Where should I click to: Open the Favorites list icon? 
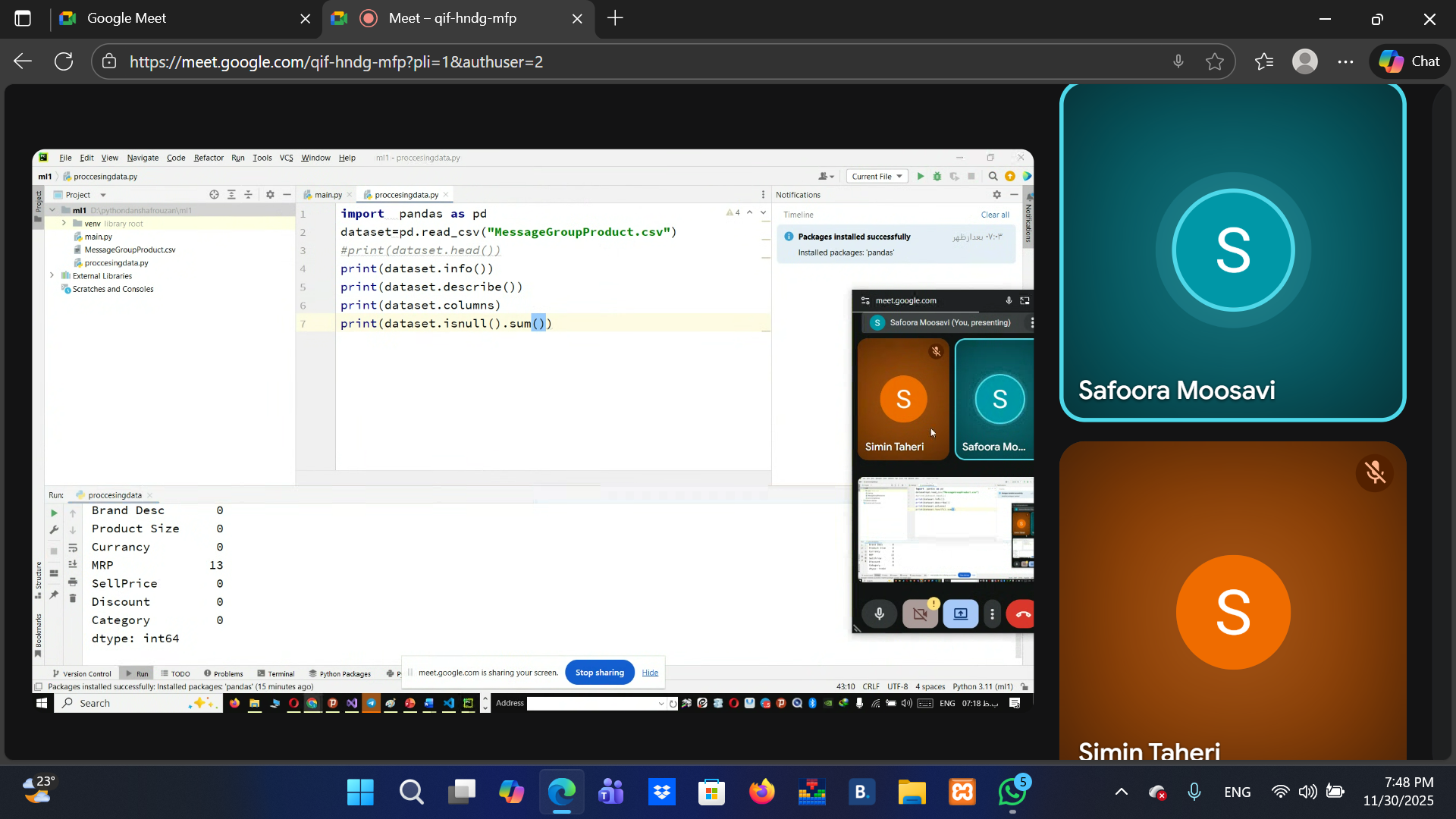tap(1264, 61)
